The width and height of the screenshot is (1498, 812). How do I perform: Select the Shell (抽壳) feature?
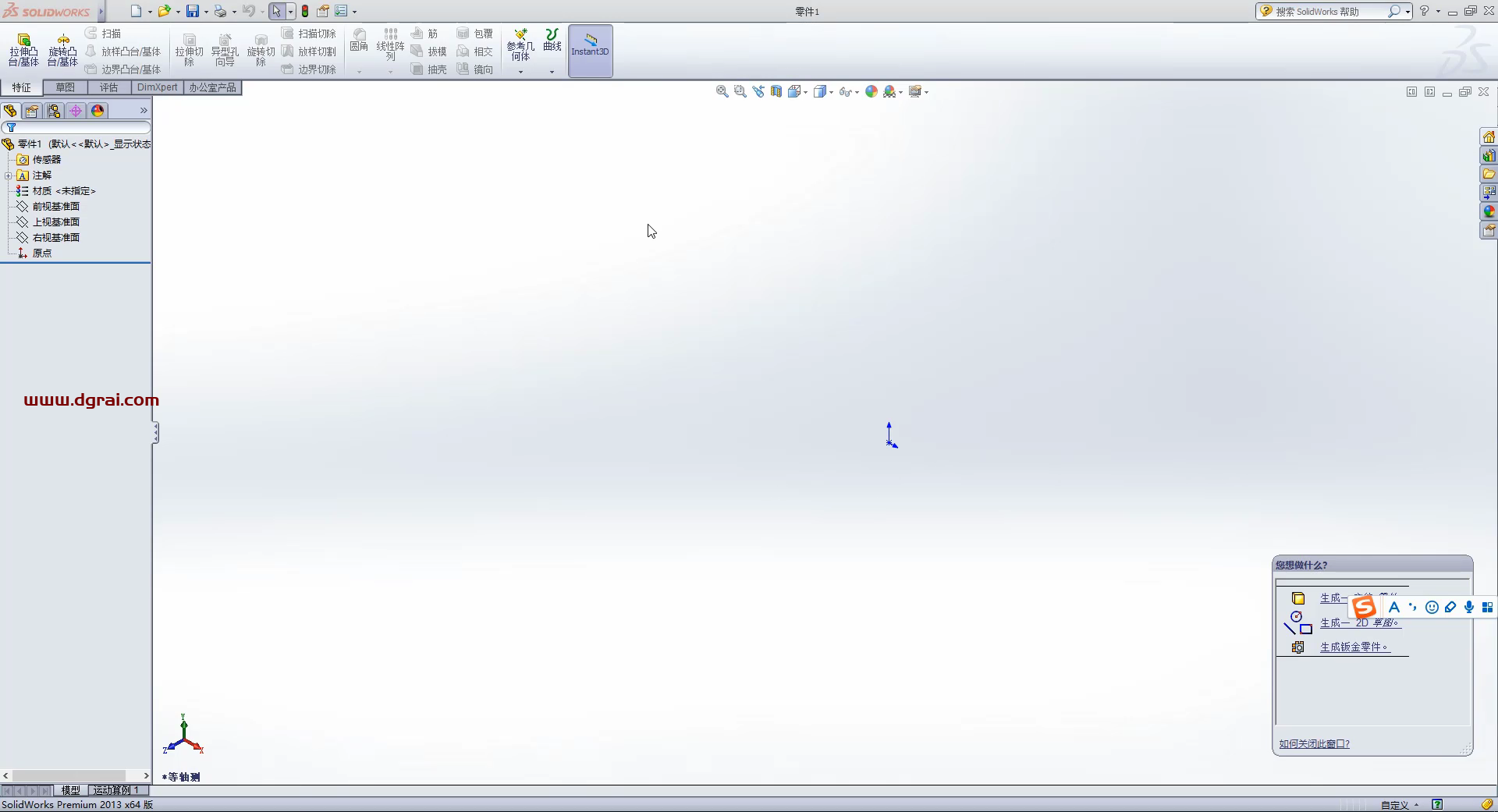point(429,69)
